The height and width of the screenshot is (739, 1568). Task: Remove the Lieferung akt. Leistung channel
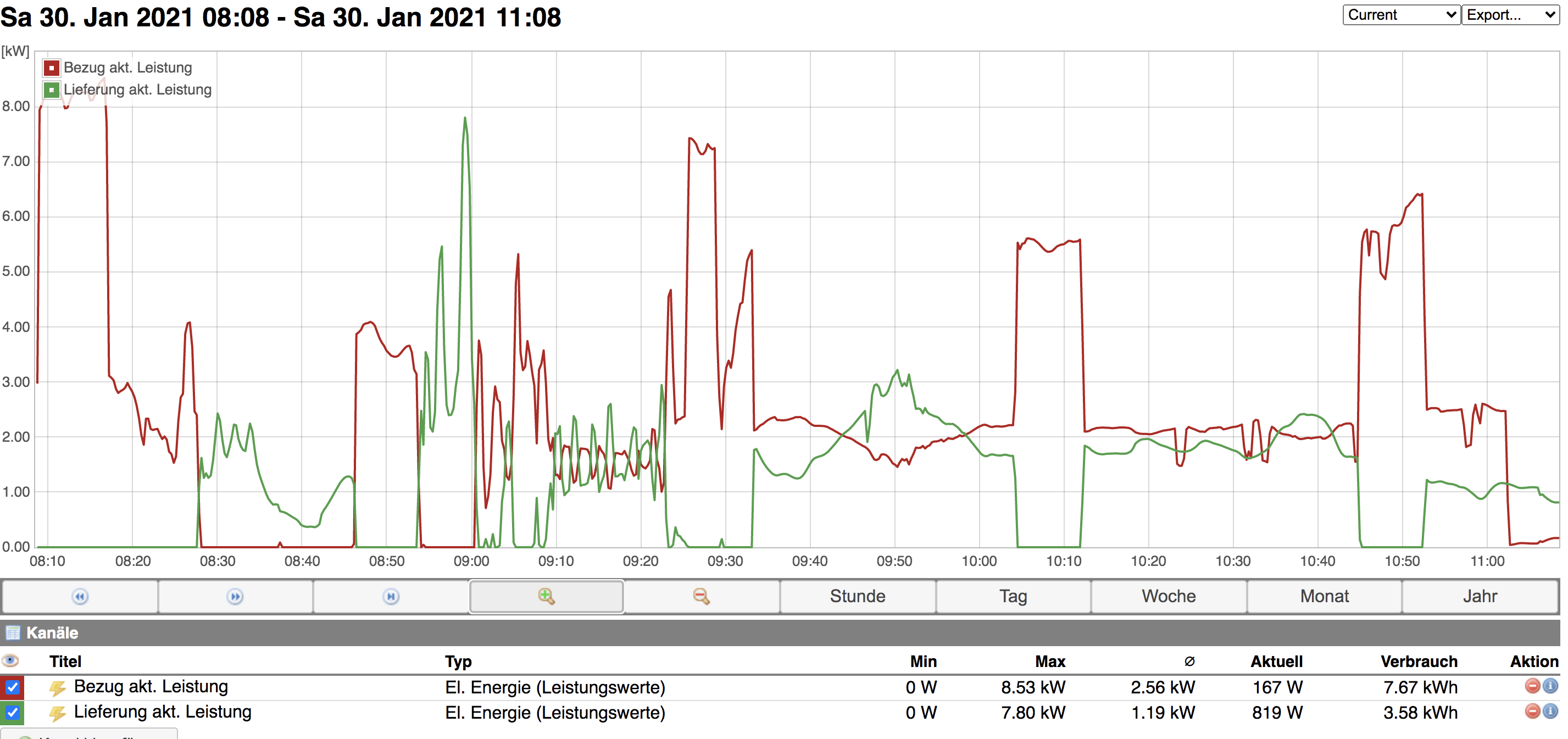[1532, 711]
